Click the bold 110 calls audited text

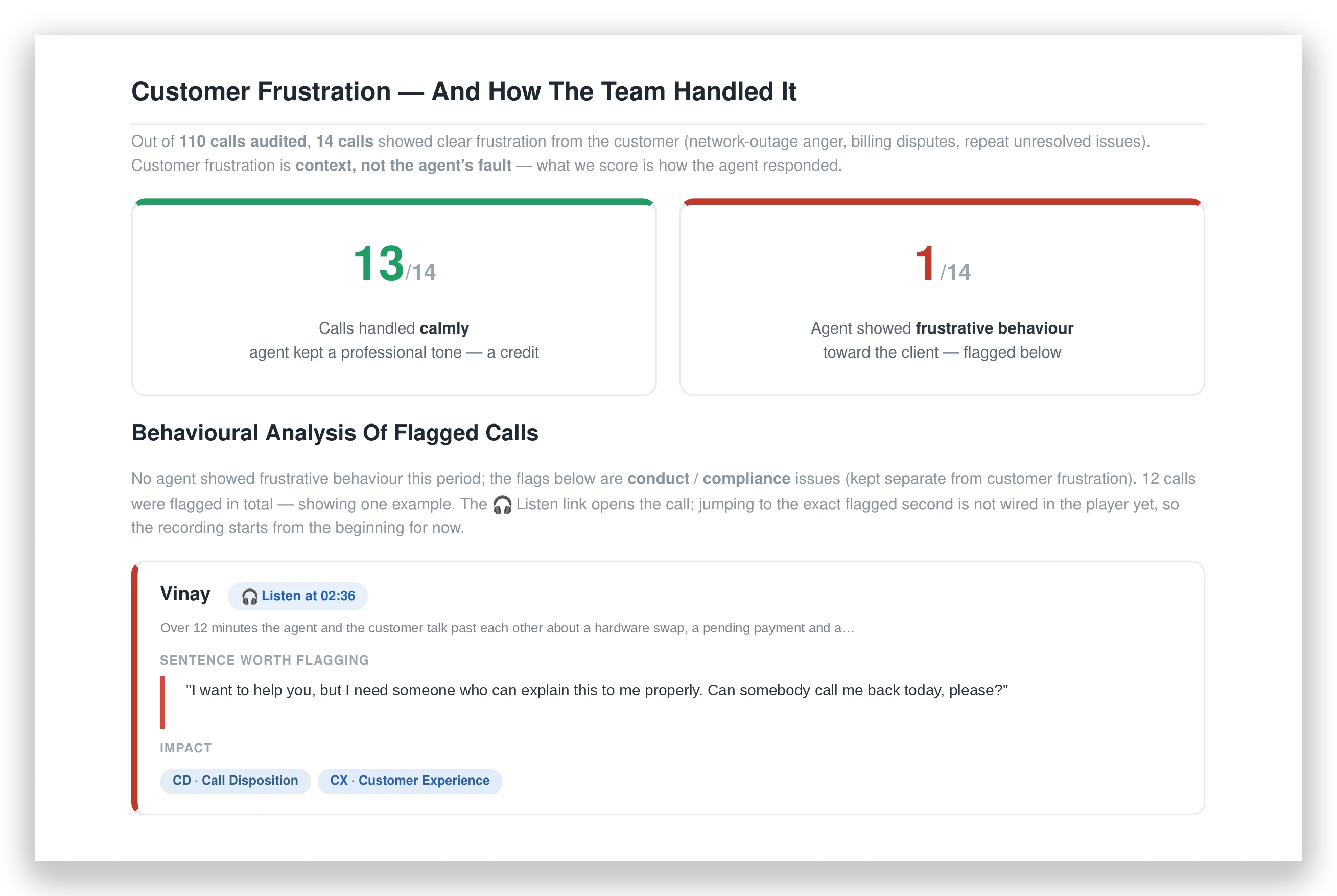point(243,141)
